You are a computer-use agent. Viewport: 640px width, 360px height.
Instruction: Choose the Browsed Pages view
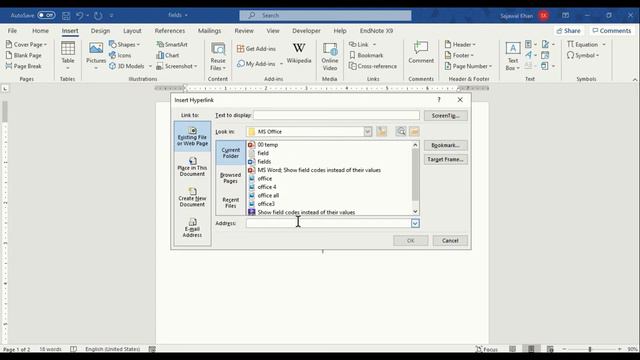pyautogui.click(x=231, y=178)
